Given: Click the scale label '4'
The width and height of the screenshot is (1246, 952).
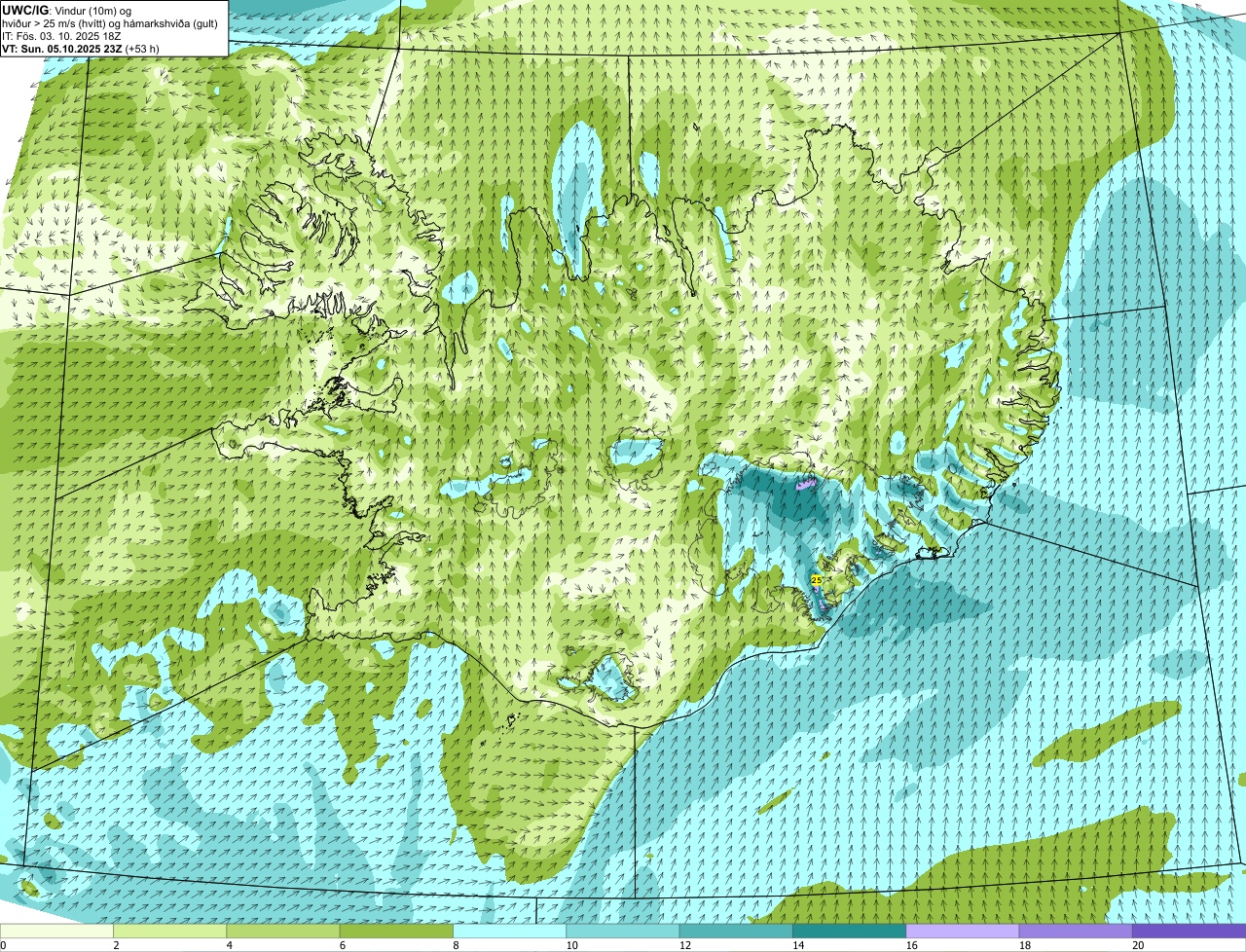Looking at the screenshot, I should tap(230, 945).
